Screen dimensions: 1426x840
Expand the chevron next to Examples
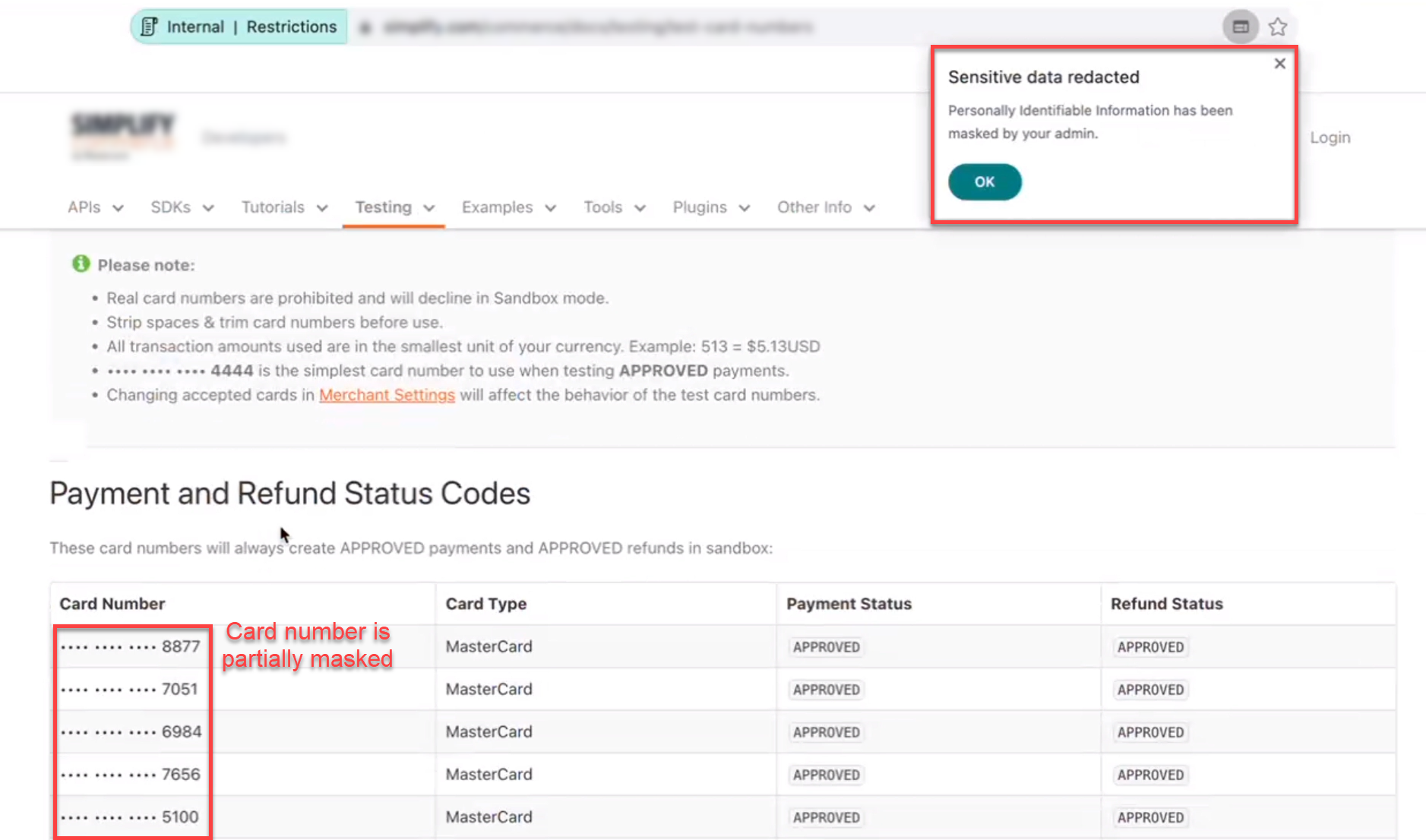[551, 208]
